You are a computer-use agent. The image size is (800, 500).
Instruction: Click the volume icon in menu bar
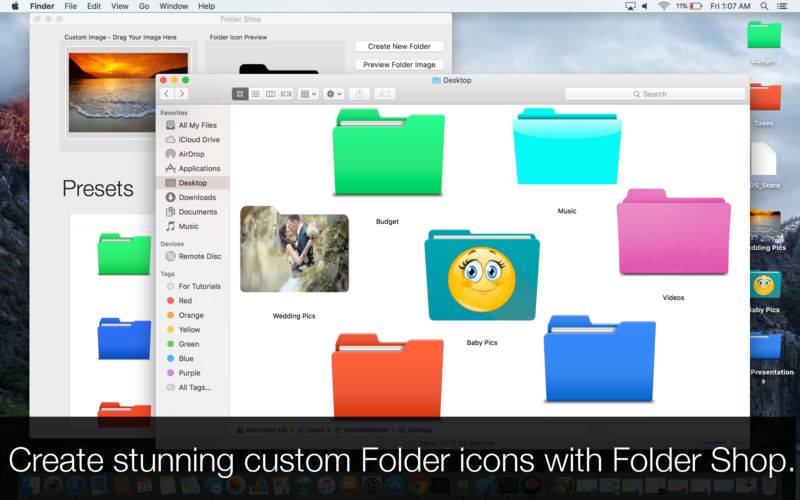645,6
